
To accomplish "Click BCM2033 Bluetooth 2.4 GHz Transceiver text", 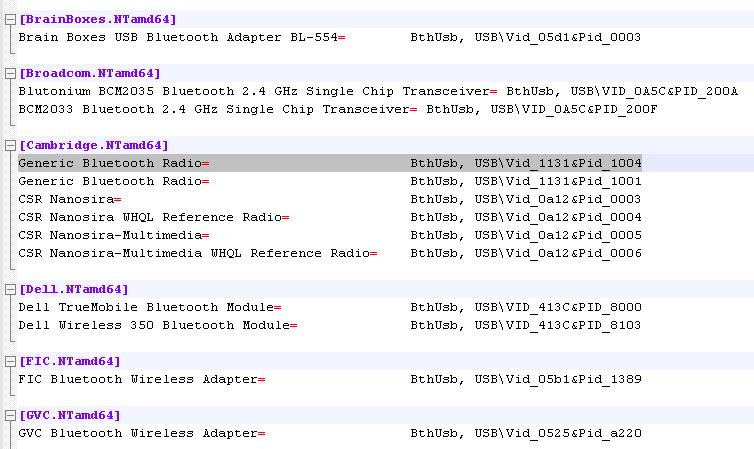I will [214, 109].
